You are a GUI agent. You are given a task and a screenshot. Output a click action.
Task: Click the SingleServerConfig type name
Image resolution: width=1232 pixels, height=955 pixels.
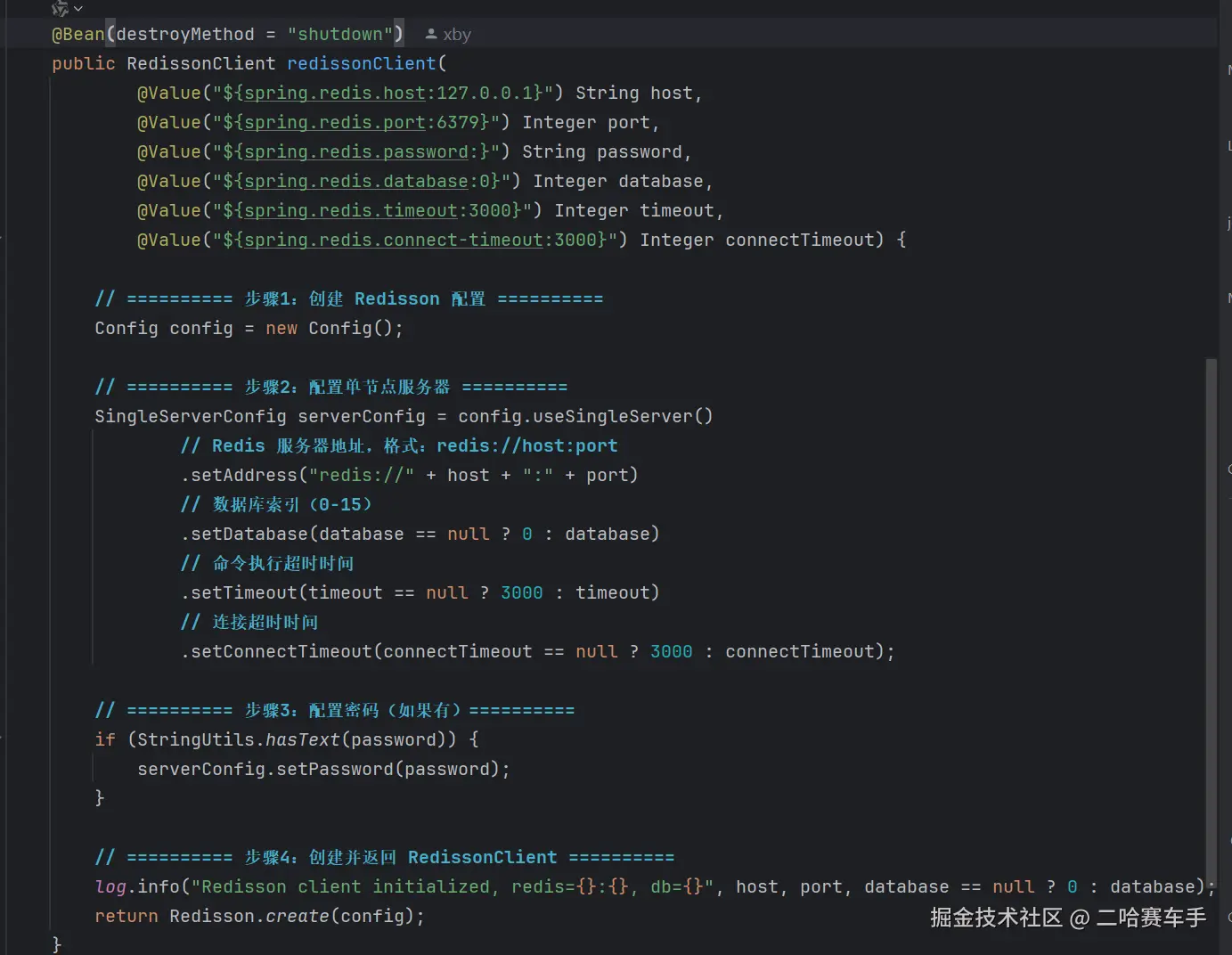tap(191, 416)
